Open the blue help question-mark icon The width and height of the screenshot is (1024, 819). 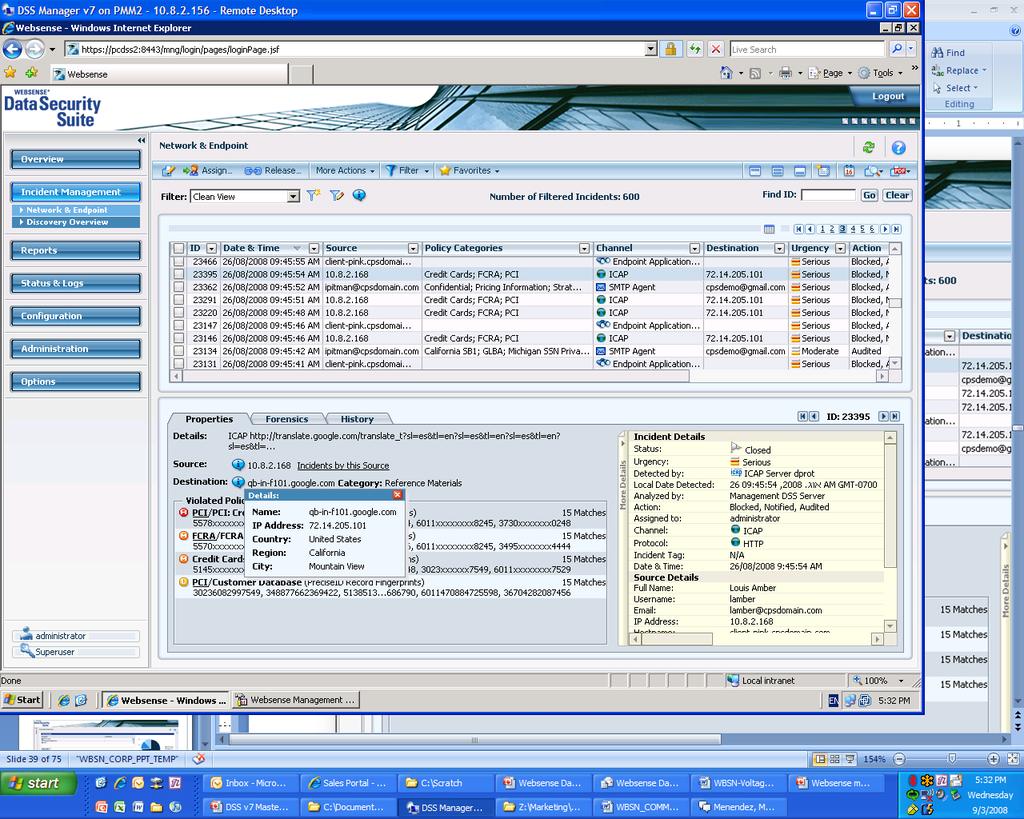[x=899, y=148]
